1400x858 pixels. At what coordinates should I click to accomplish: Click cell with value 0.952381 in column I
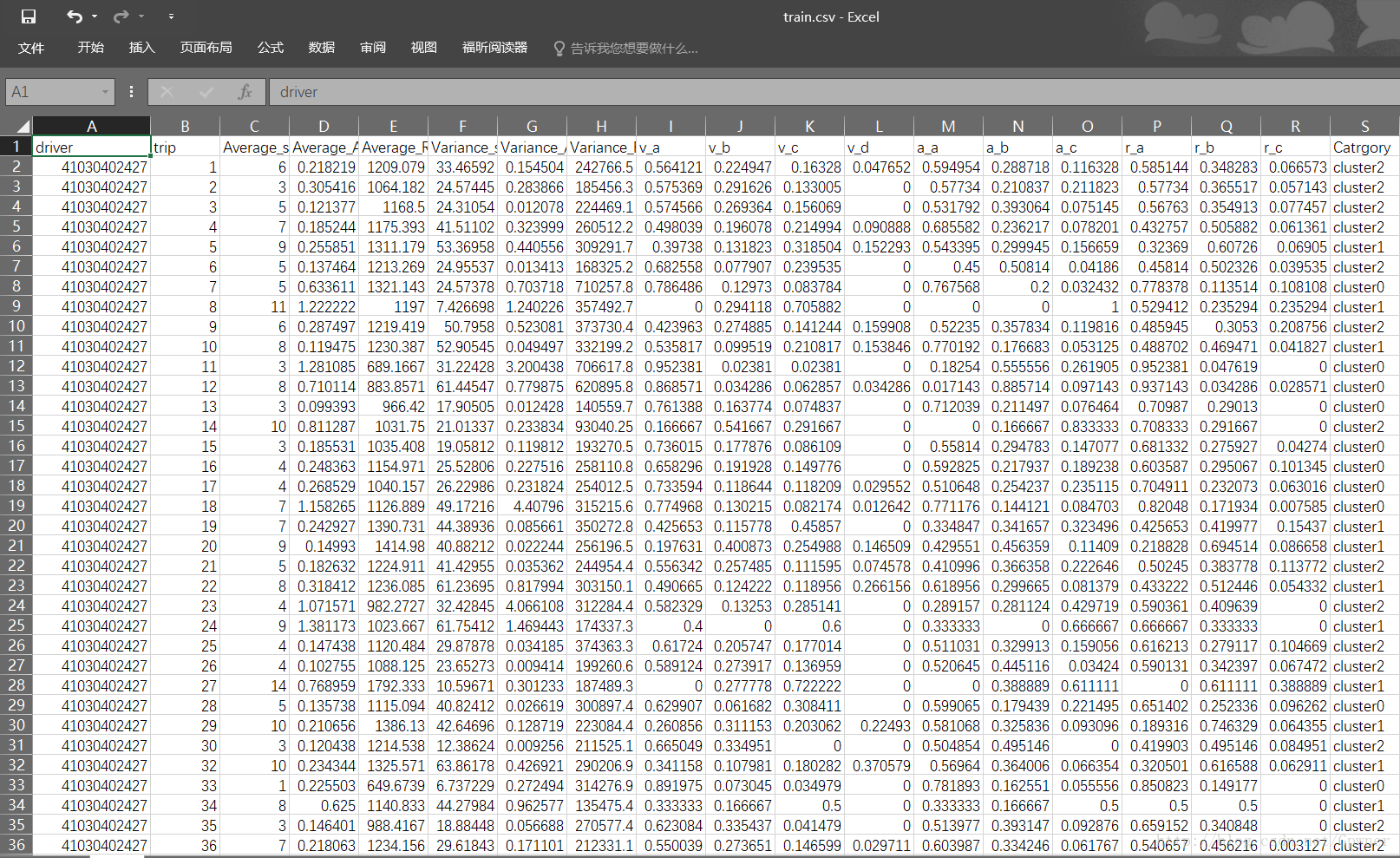click(671, 366)
